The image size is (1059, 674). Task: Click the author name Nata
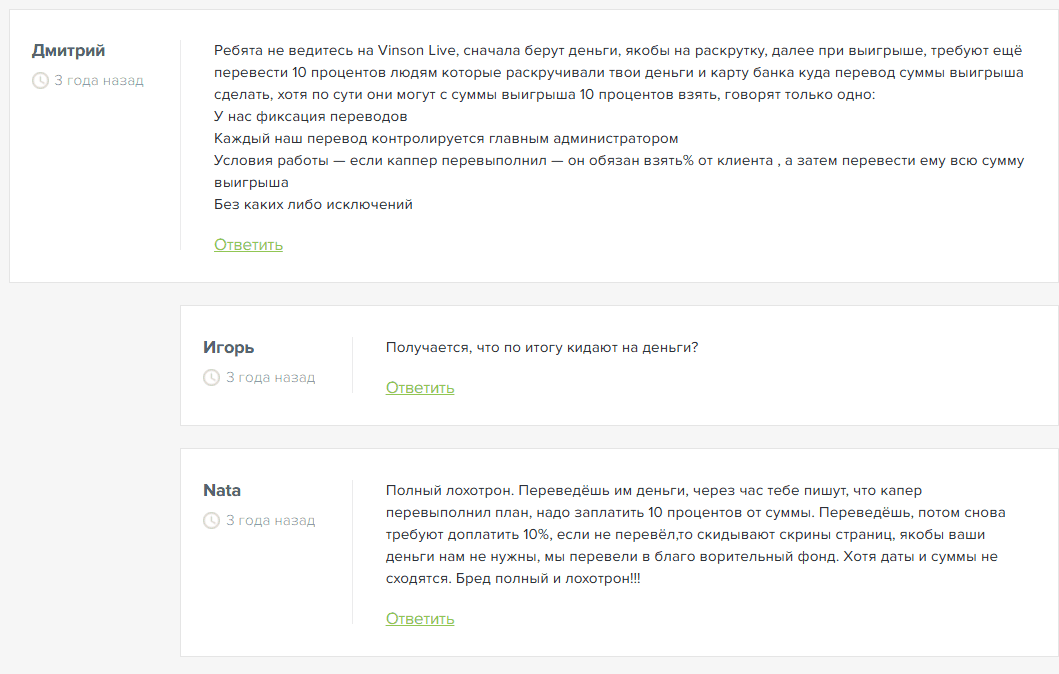pyautogui.click(x=222, y=490)
